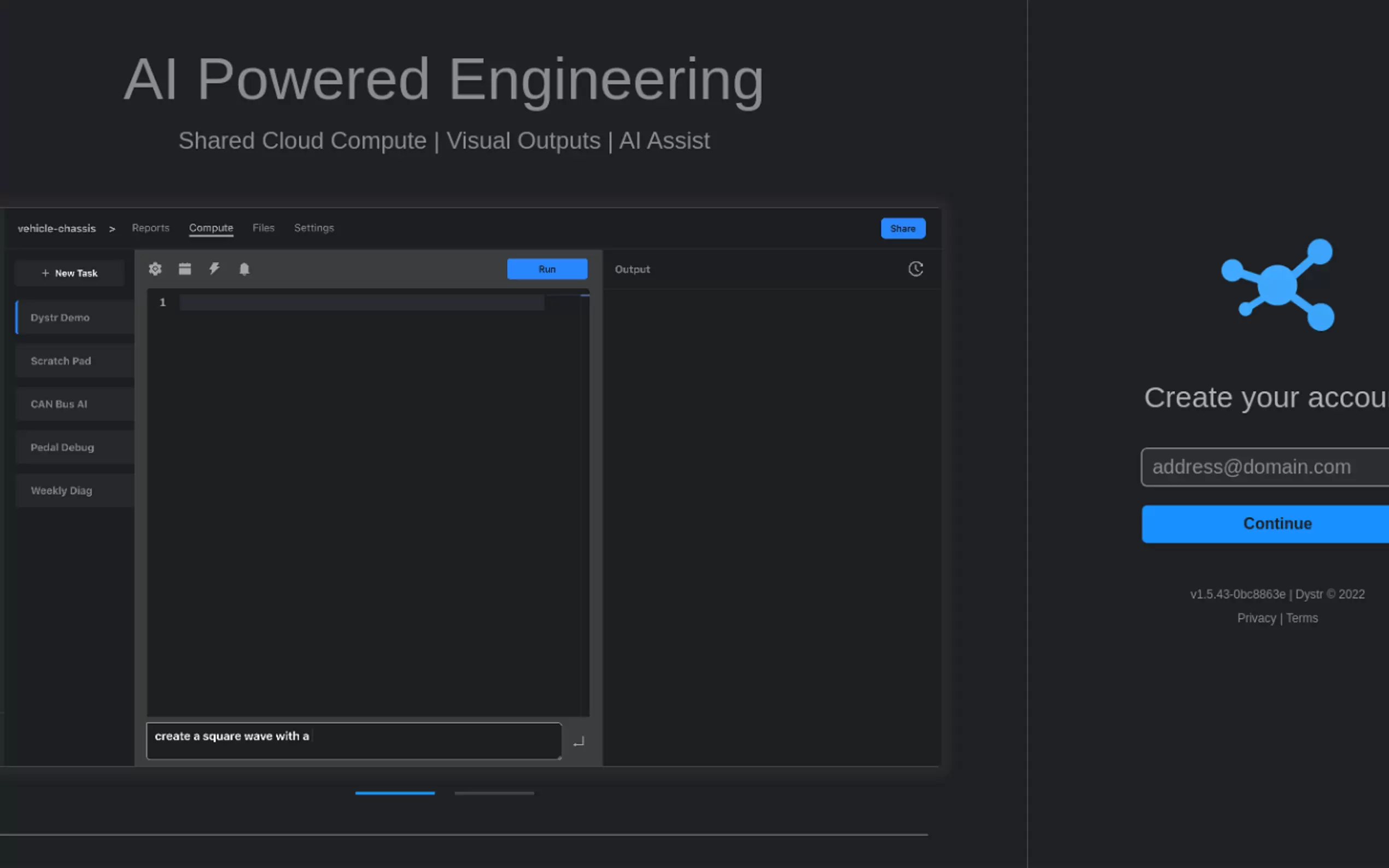Click the calendar schedule icon

pos(185,269)
